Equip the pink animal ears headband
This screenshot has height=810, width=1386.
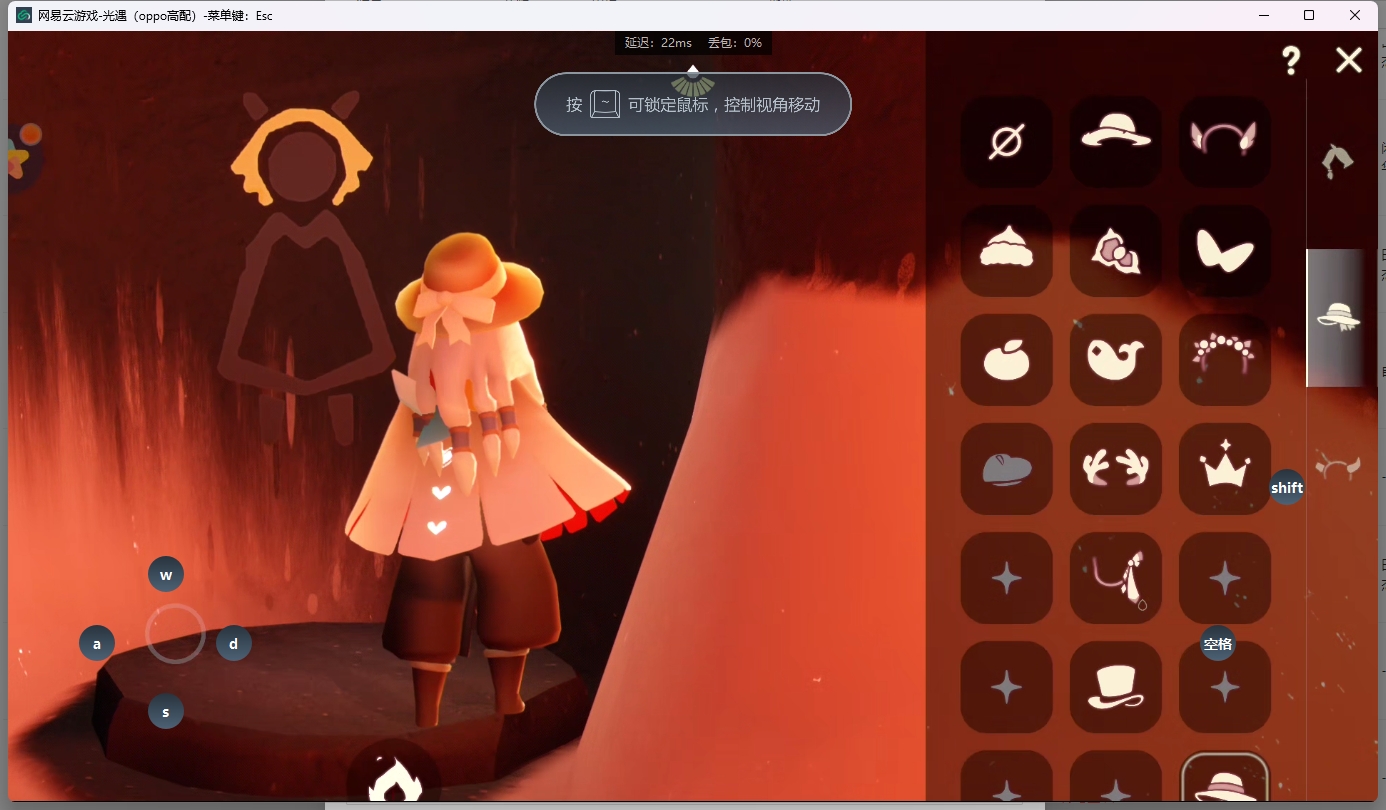(1225, 142)
